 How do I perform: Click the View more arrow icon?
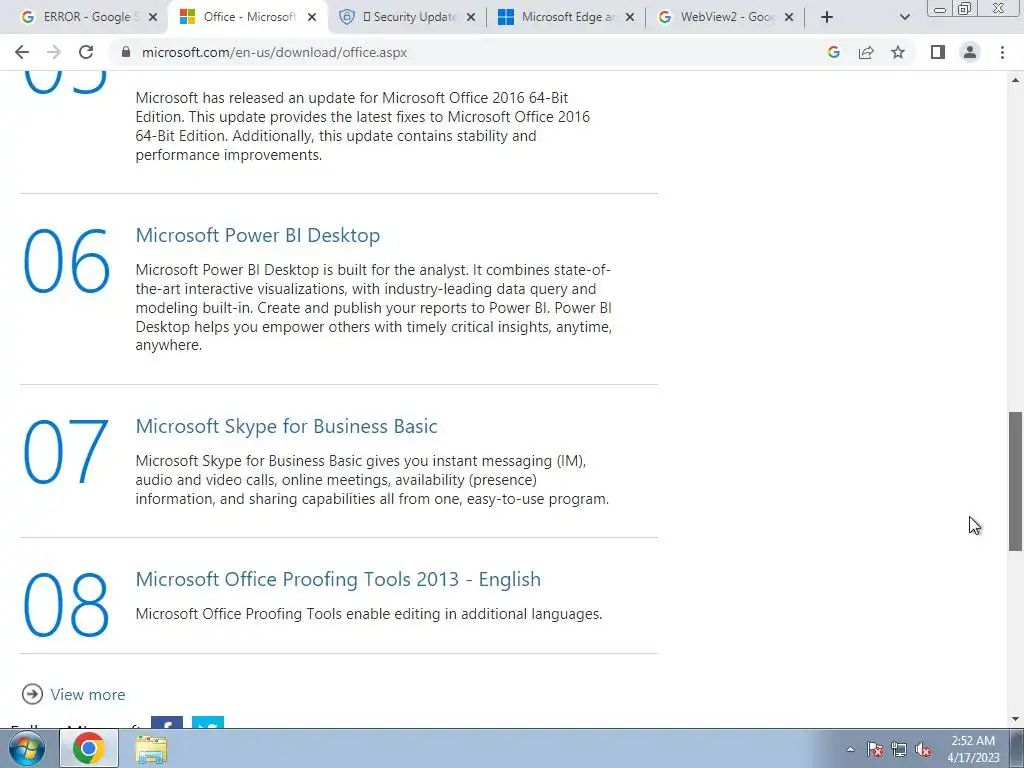32,694
